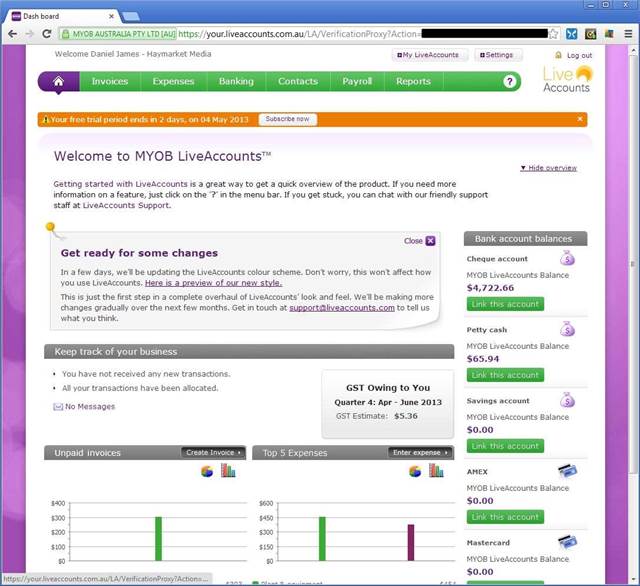Click the Savings account money bag icon

pyautogui.click(x=567, y=400)
